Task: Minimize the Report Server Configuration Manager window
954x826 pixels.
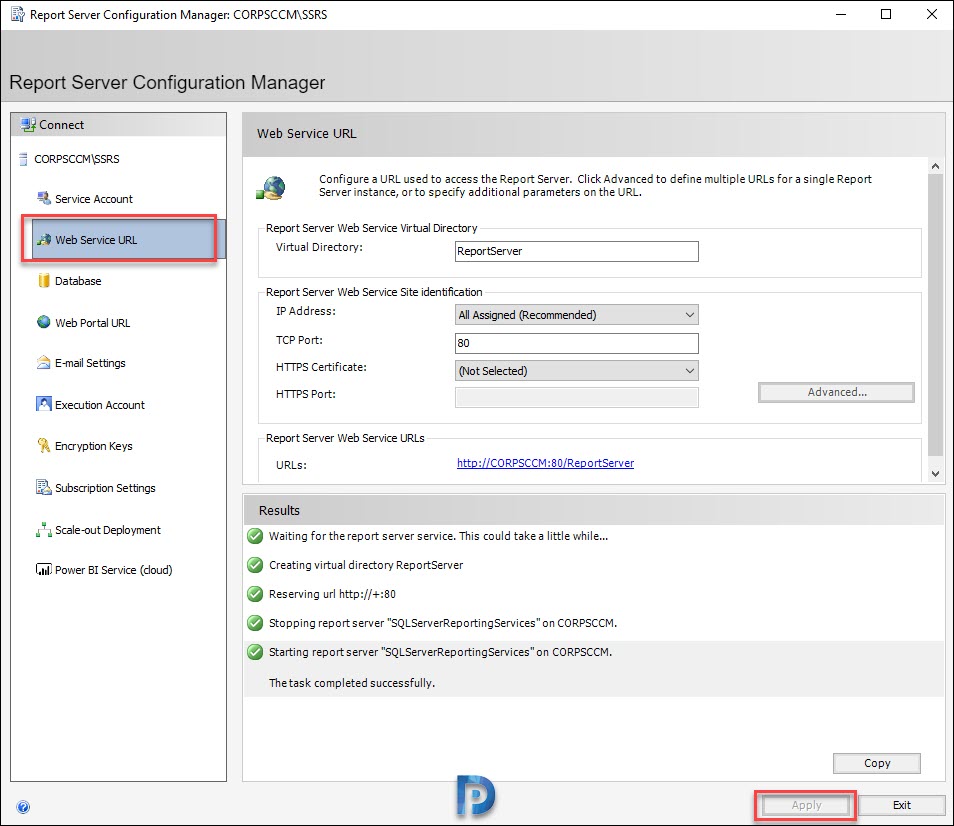Action: pyautogui.click(x=841, y=14)
